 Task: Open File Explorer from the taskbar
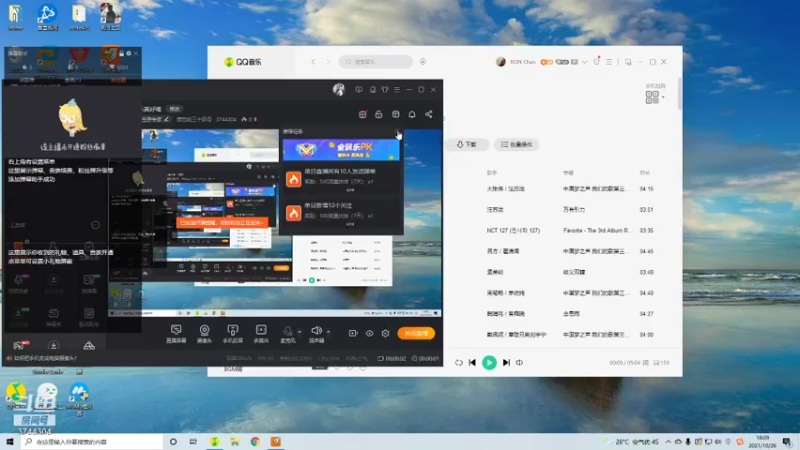click(x=235, y=442)
